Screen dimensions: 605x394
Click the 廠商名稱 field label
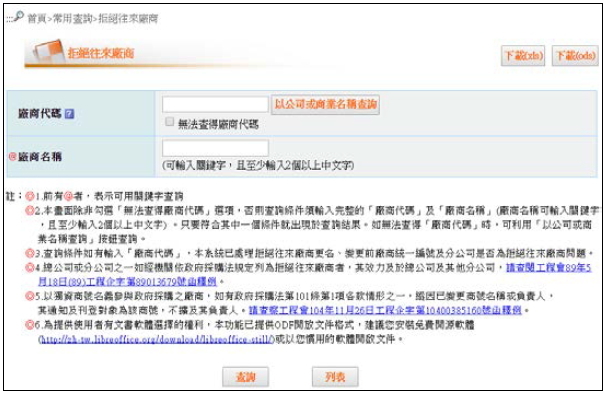click(x=40, y=157)
